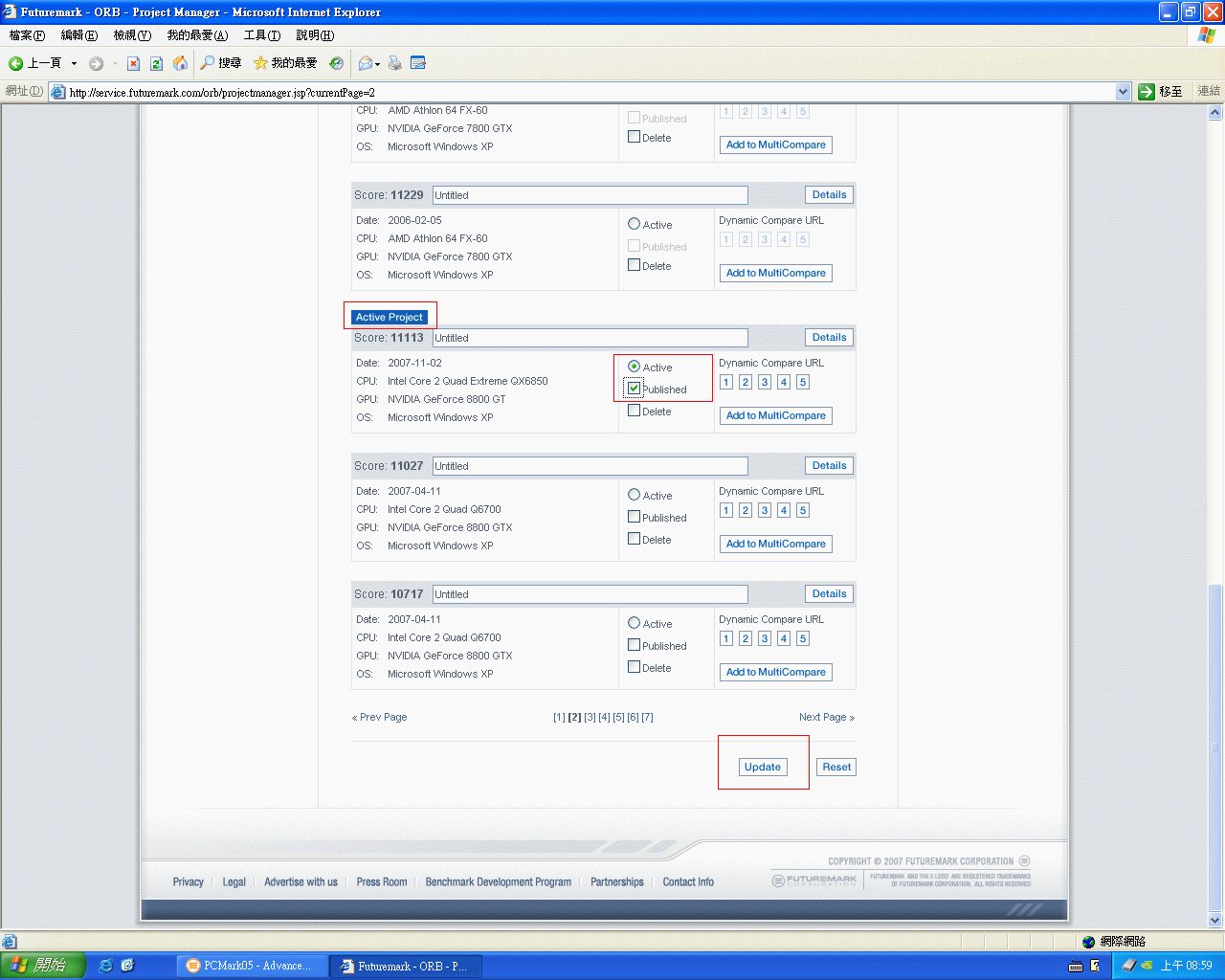Check Delete for score 11229 project
The width and height of the screenshot is (1225, 980).
tap(634, 265)
